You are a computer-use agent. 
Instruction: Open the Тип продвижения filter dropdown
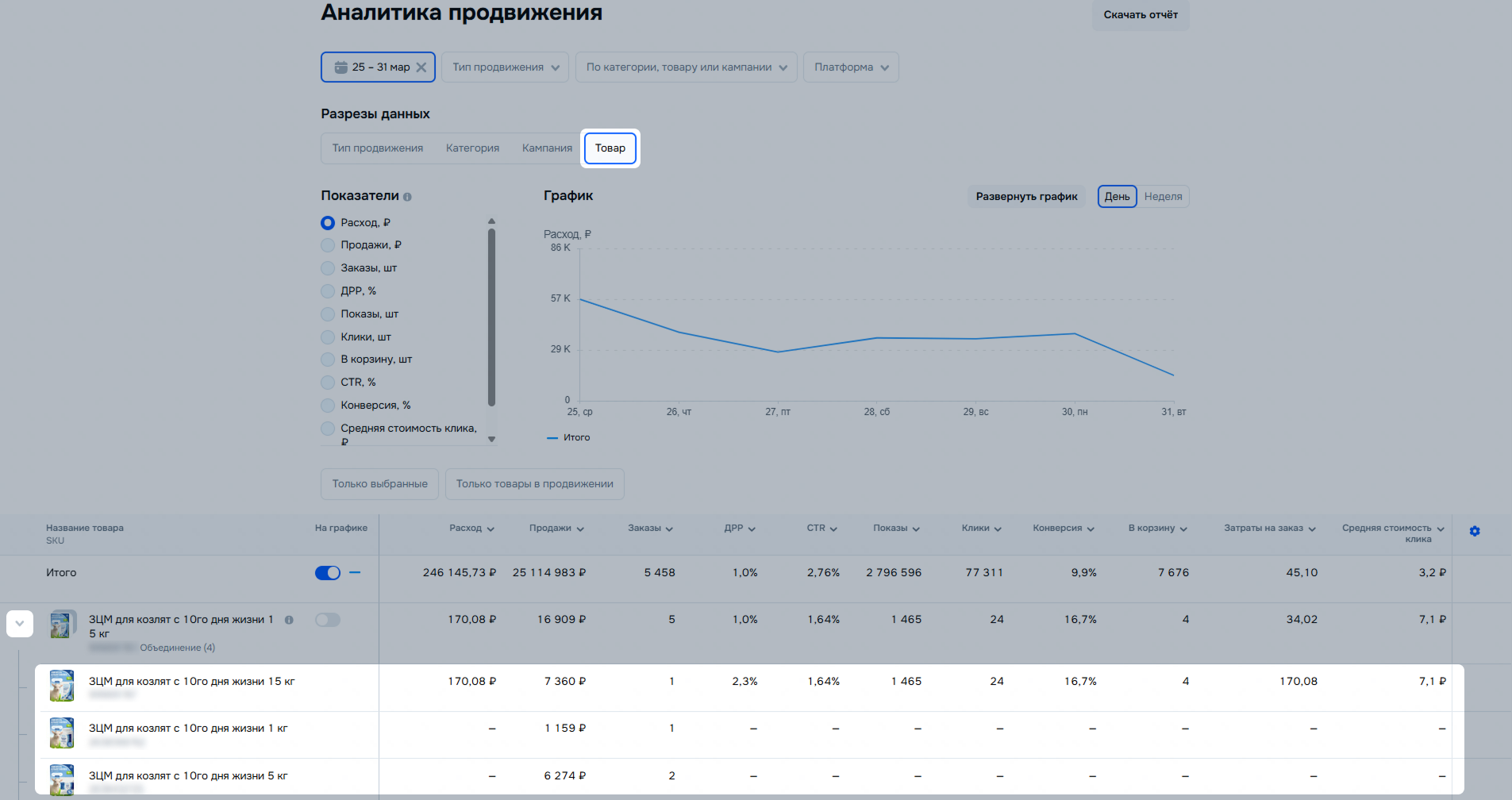pyautogui.click(x=505, y=67)
